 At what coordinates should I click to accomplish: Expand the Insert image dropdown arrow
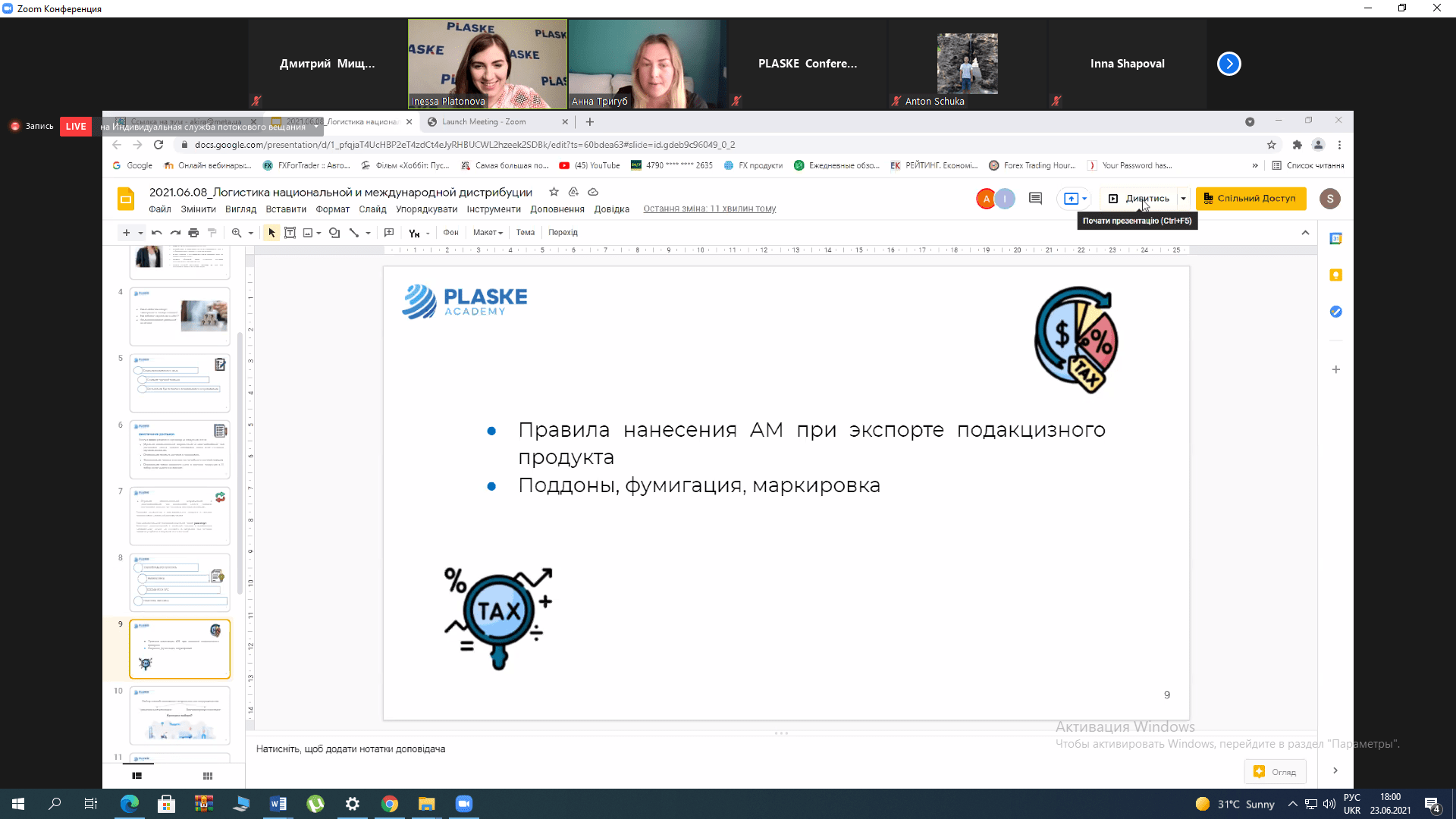[318, 234]
